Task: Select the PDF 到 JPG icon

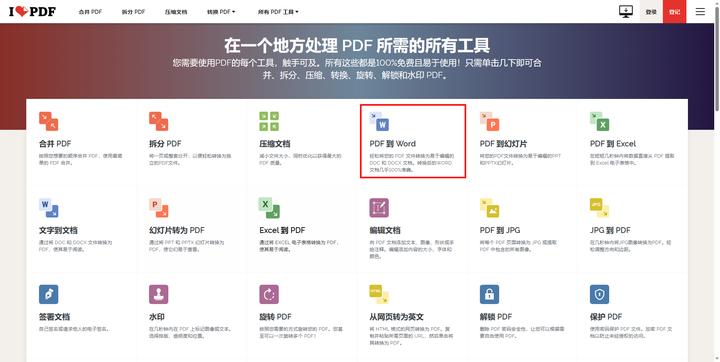Action: pos(489,208)
